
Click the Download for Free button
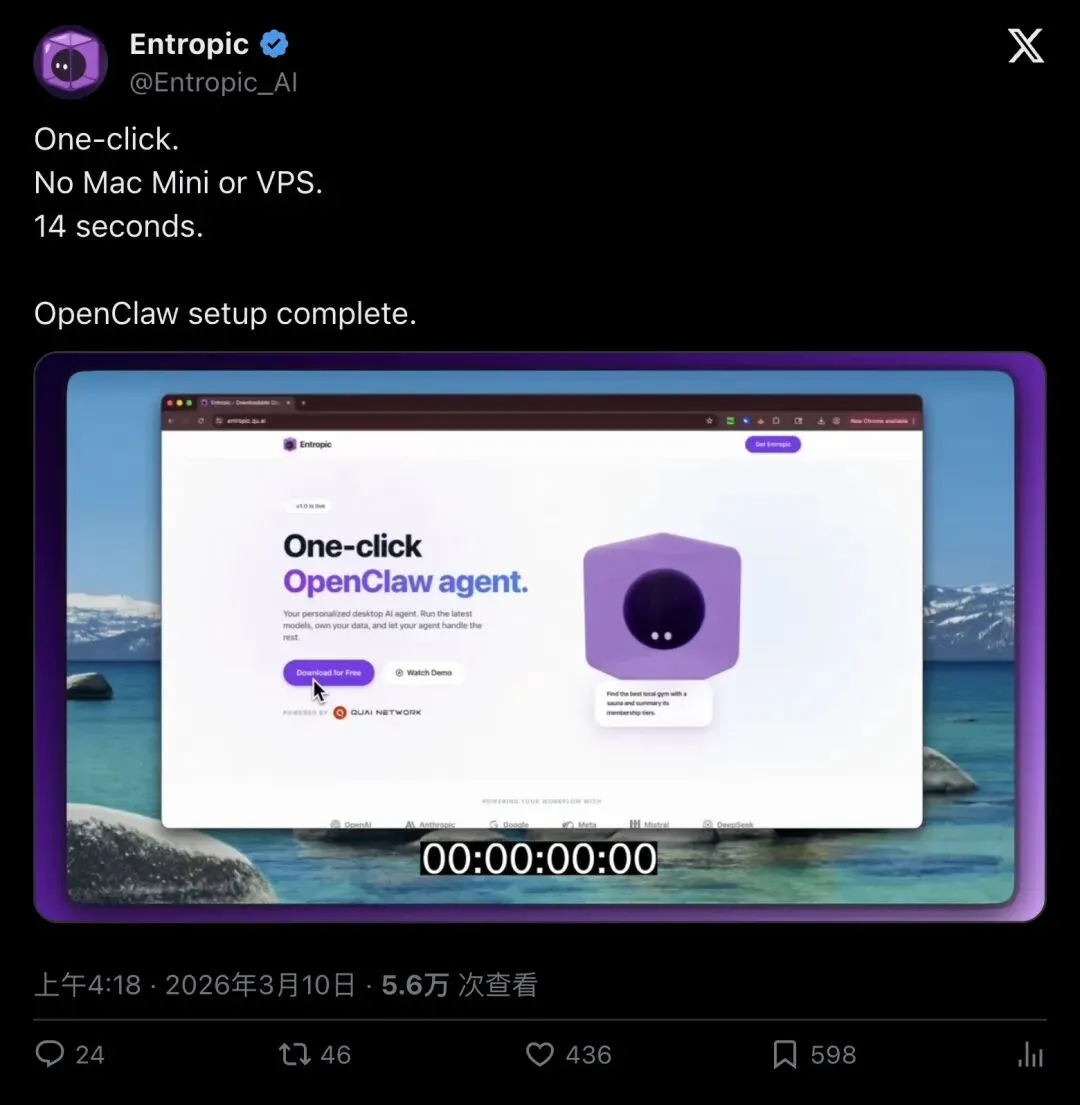pos(328,672)
